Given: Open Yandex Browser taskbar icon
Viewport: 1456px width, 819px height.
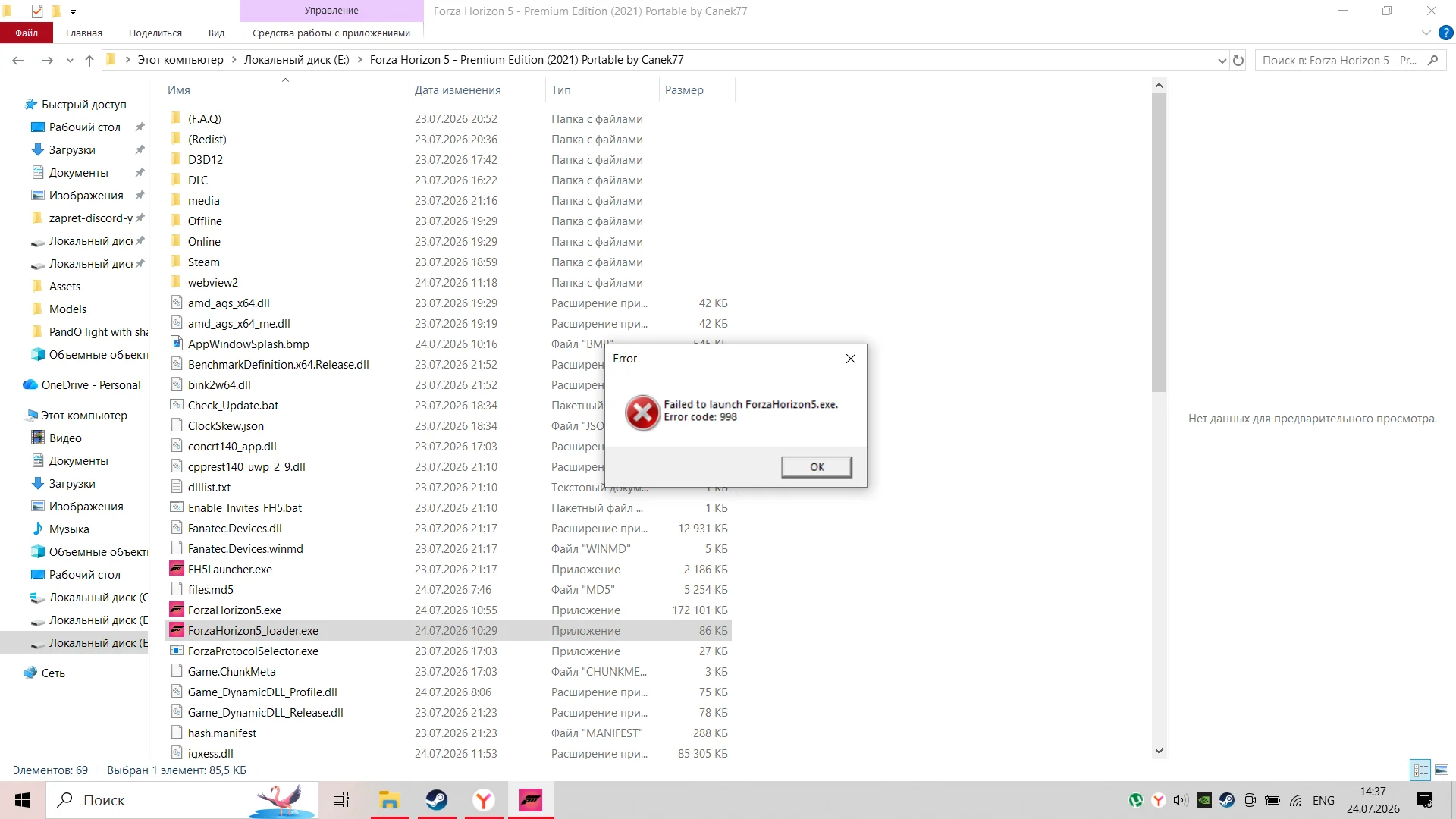Looking at the screenshot, I should click(484, 800).
